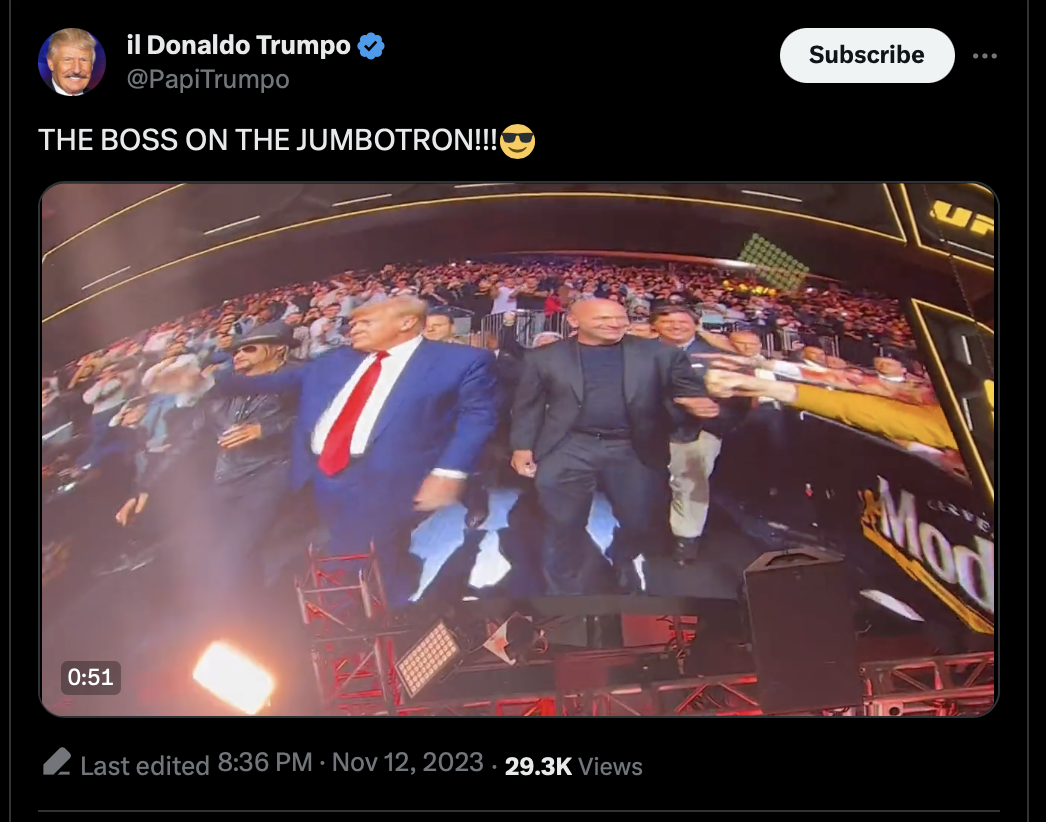Subscribe to the @PapiTrumpo account

867,55
